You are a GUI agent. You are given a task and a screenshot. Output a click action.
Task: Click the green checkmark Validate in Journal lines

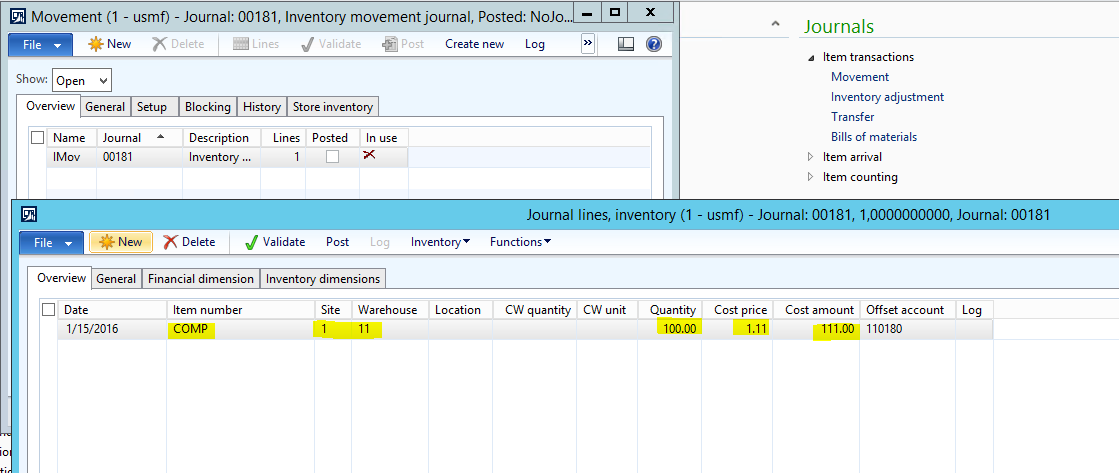(251, 242)
